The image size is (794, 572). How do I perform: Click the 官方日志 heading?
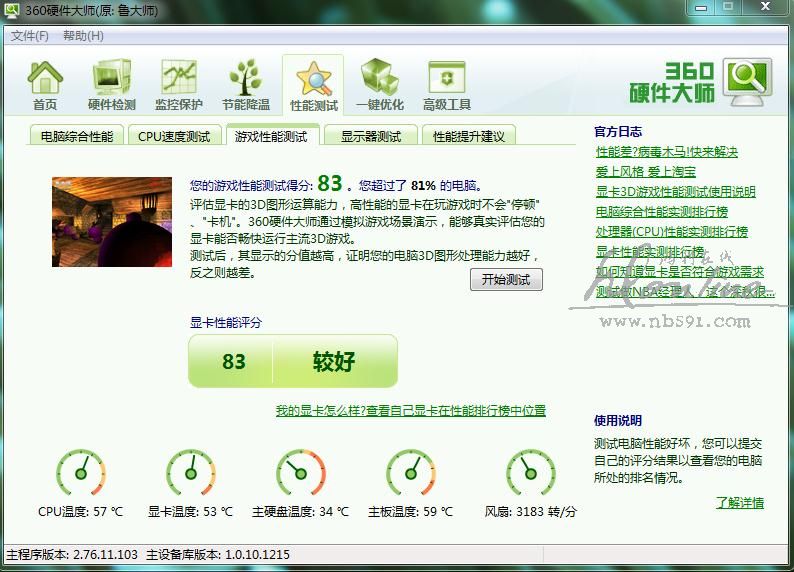coord(618,132)
